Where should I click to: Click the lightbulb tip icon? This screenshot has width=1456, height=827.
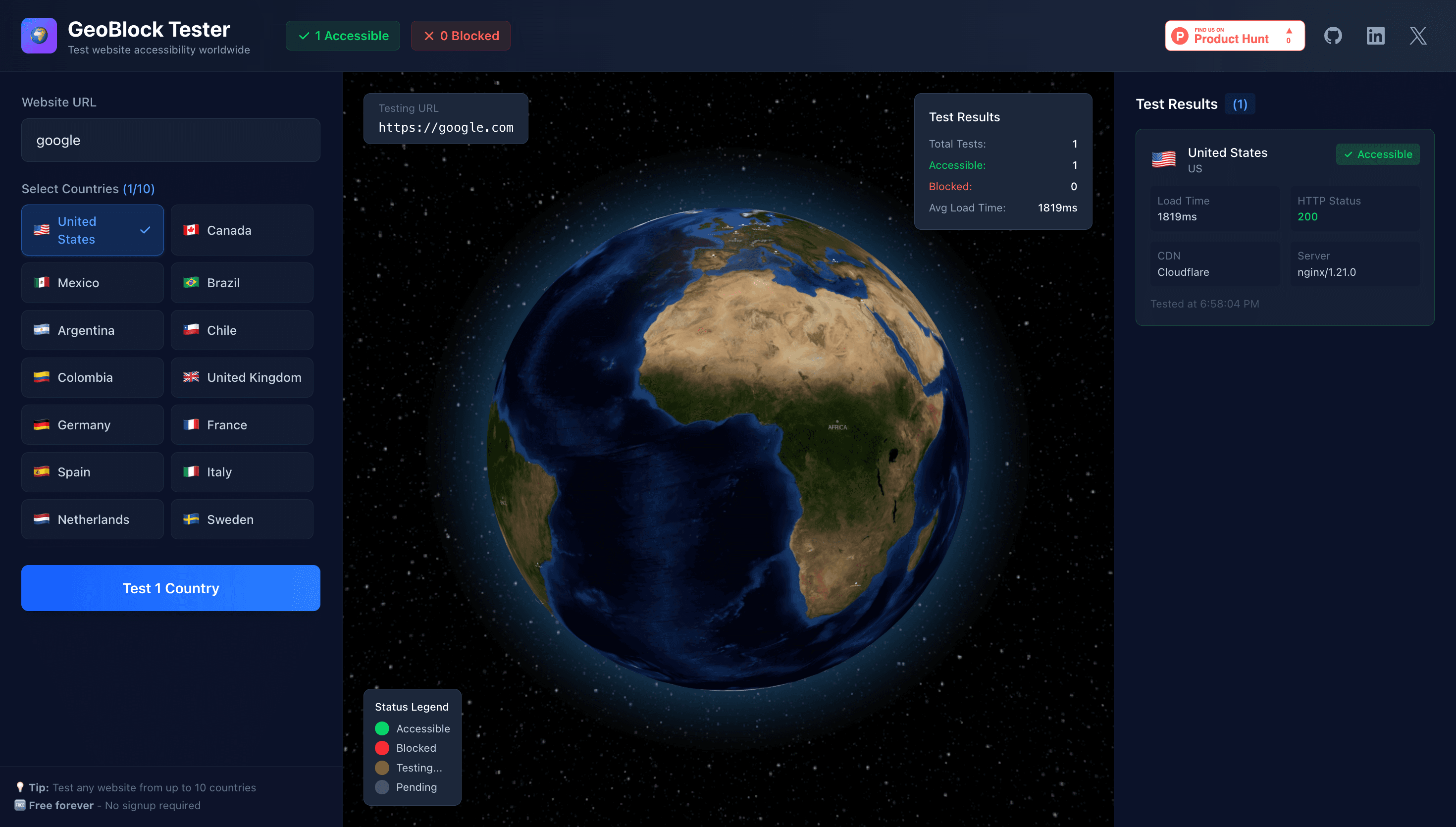coord(21,787)
